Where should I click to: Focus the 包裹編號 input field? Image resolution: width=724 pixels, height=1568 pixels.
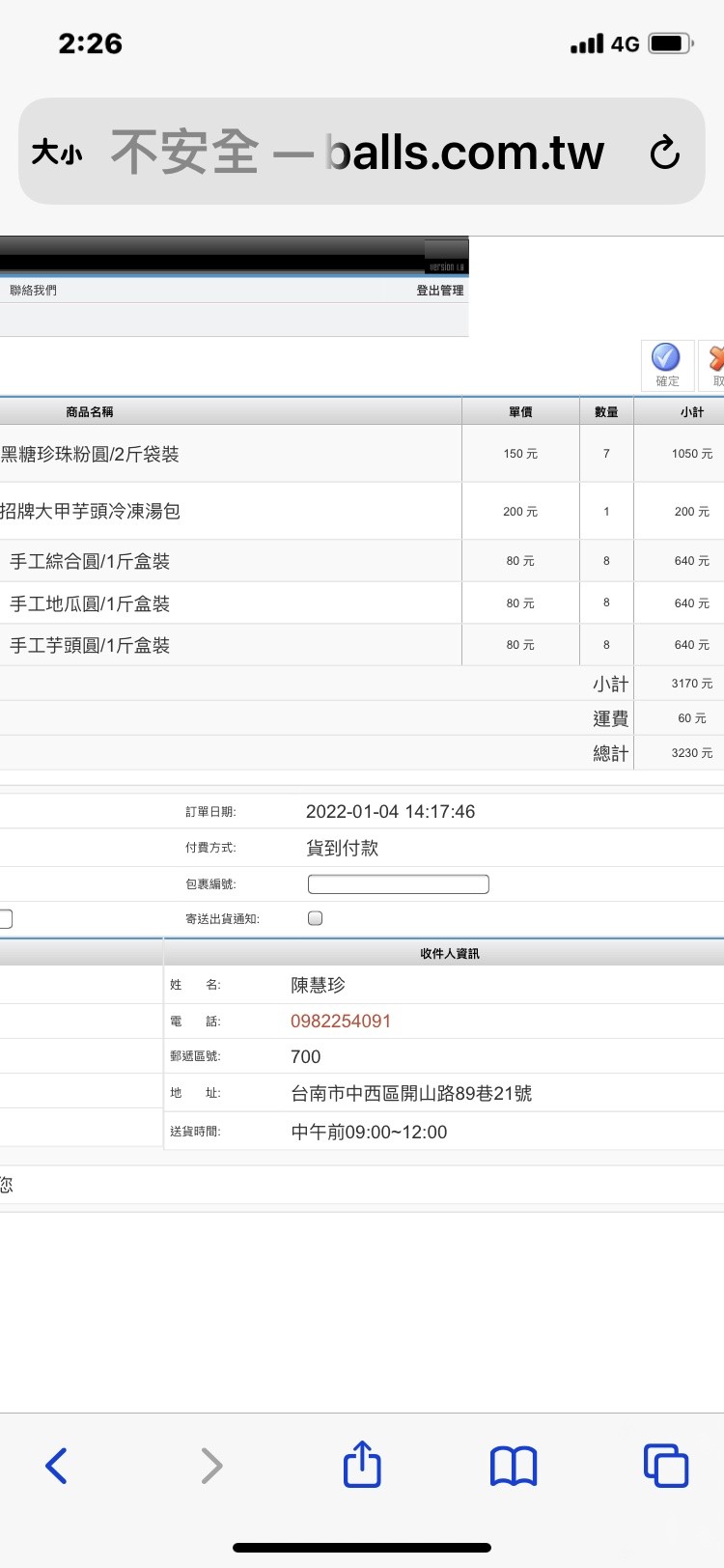(398, 883)
